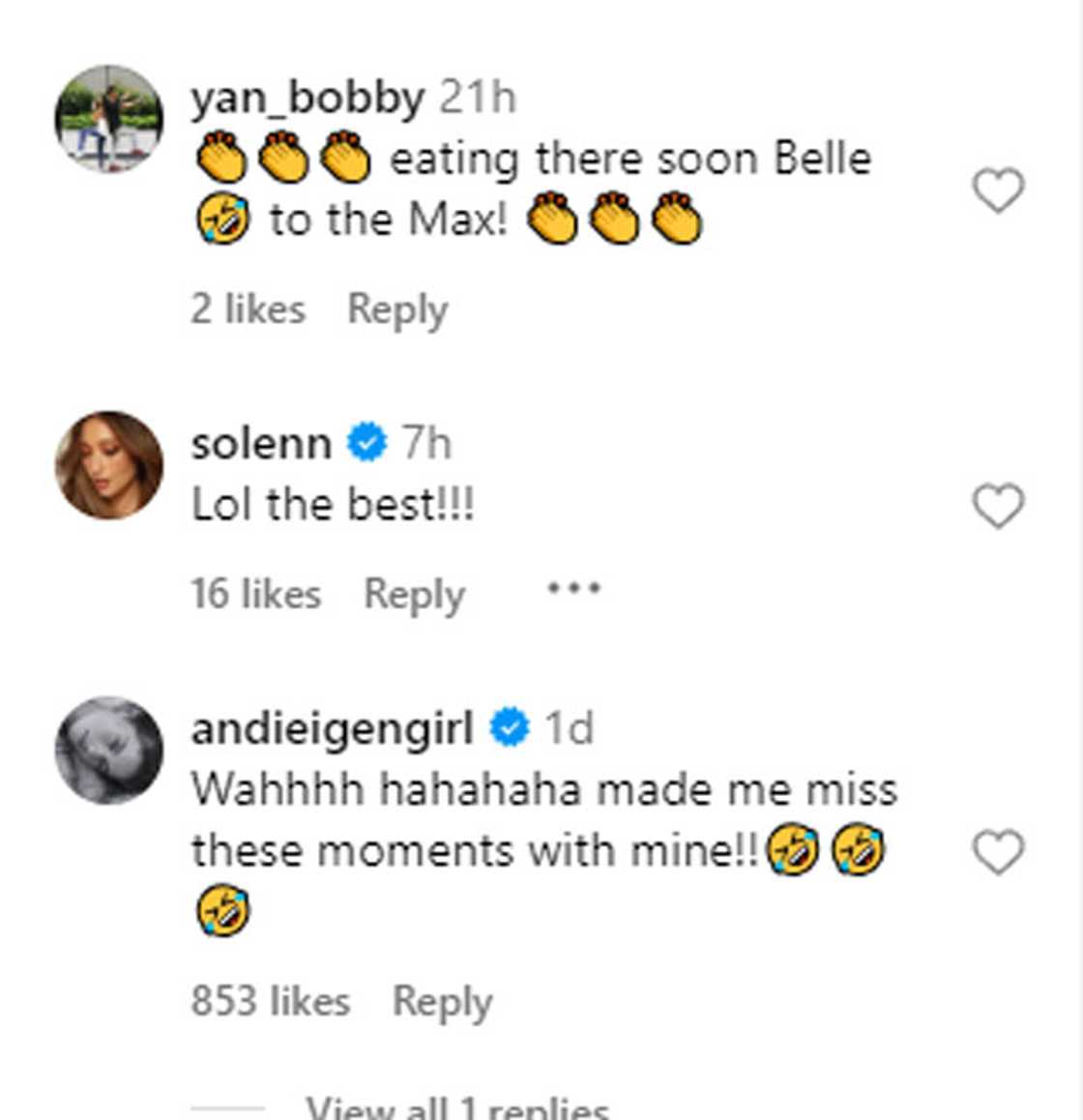1083x1120 pixels.
Task: Like yan_bobby's comment with the heart
Action: pos(997,190)
